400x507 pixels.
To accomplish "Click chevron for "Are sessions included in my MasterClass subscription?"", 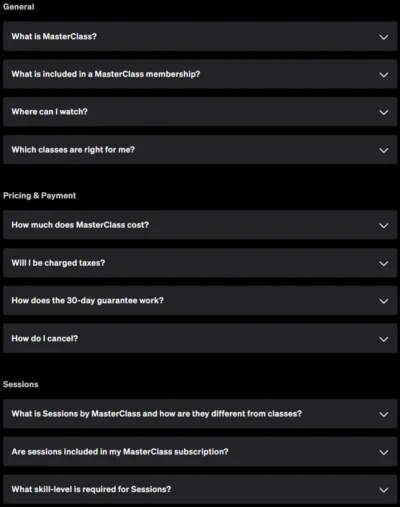I will click(x=384, y=452).
